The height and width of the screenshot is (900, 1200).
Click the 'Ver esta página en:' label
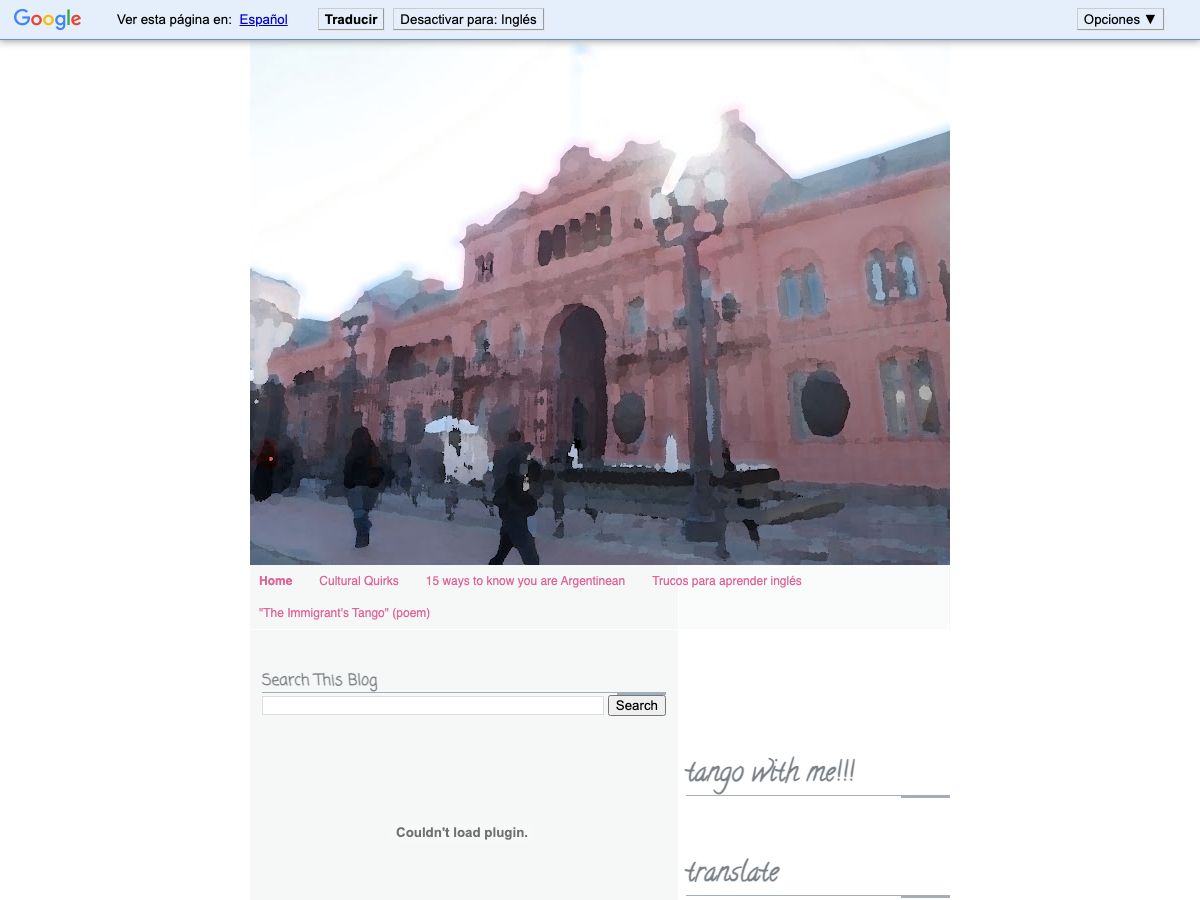point(174,19)
